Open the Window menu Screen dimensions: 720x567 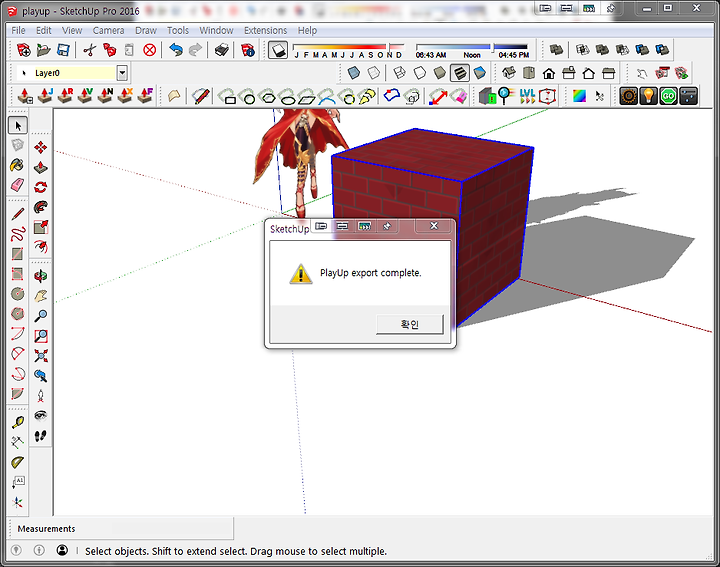pos(216,30)
